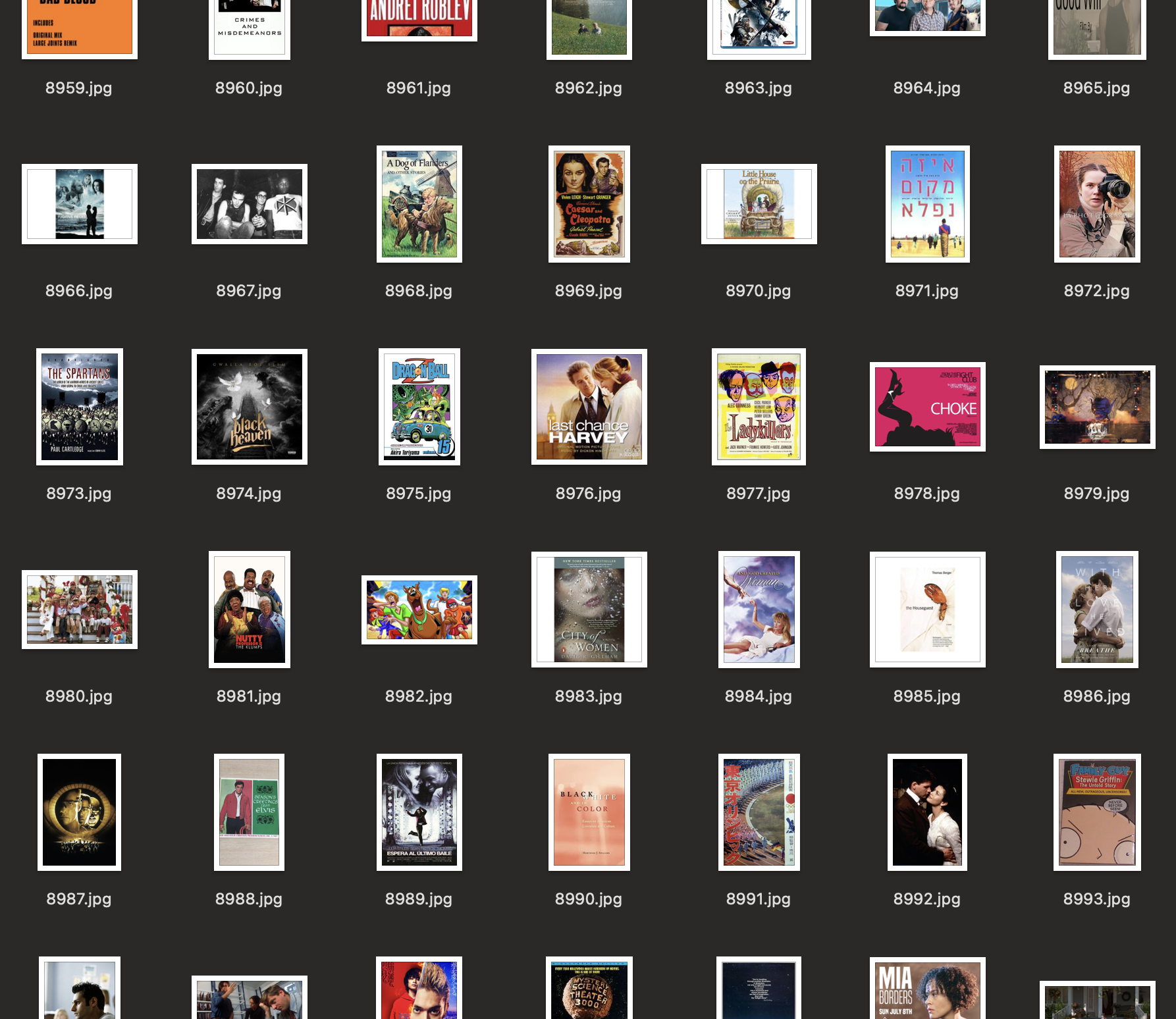Select the City of Women book cover
Image resolution: width=1176 pixels, height=1019 pixels.
point(589,610)
